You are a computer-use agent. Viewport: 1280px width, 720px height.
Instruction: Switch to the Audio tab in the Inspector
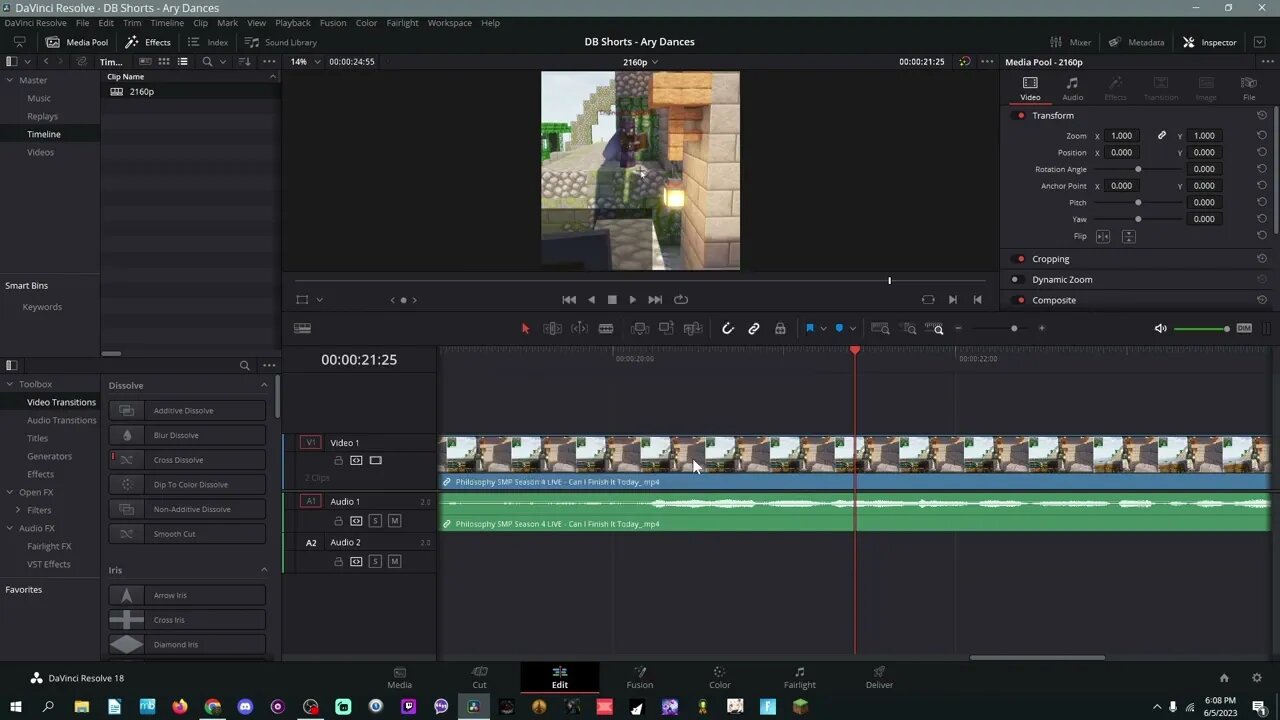[x=1072, y=88]
